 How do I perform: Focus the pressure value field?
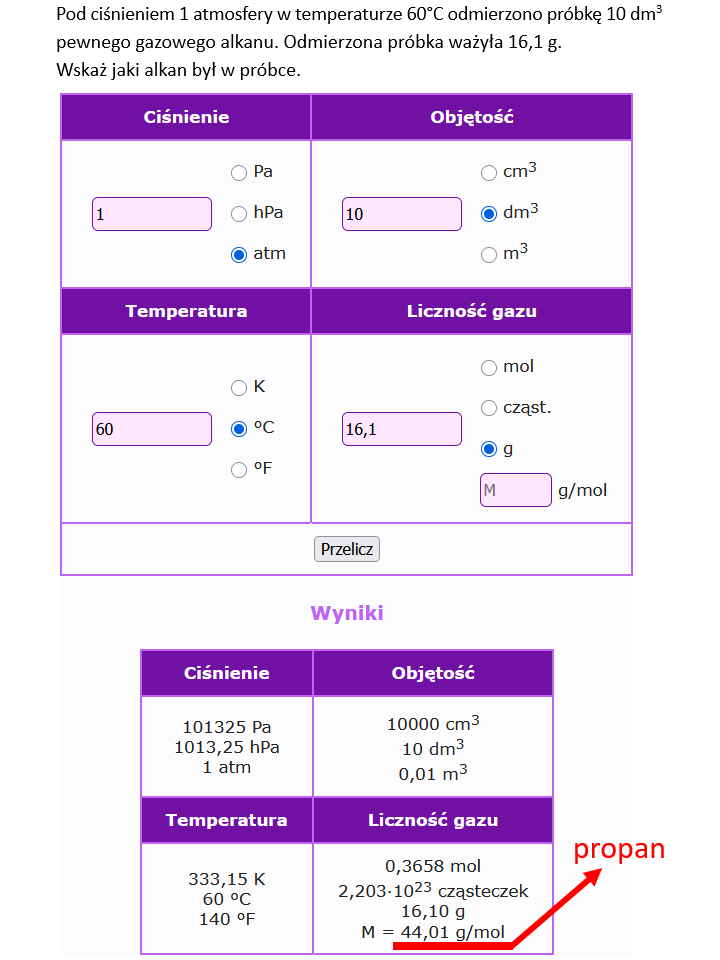coord(152,214)
